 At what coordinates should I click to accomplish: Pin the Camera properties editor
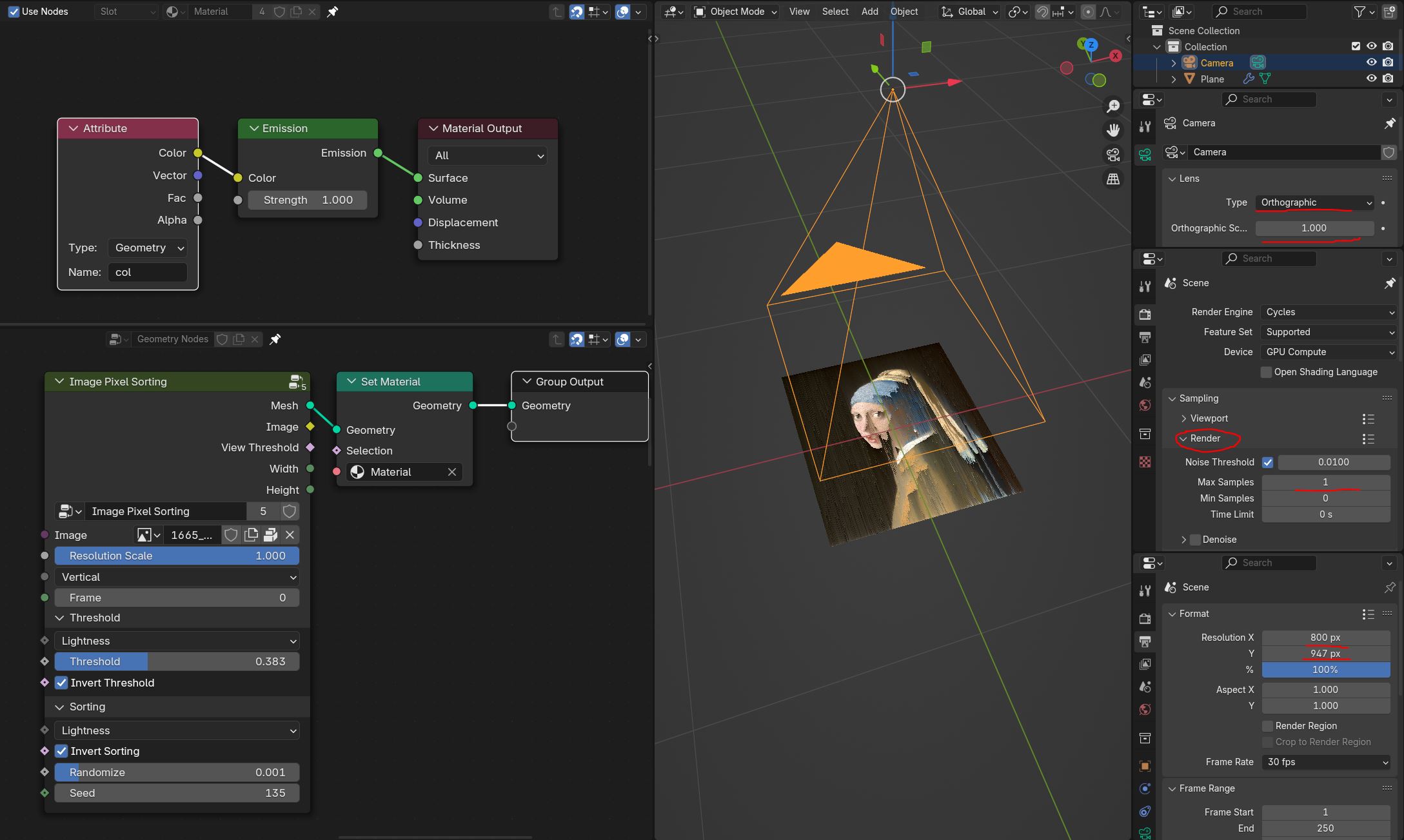coord(1389,123)
